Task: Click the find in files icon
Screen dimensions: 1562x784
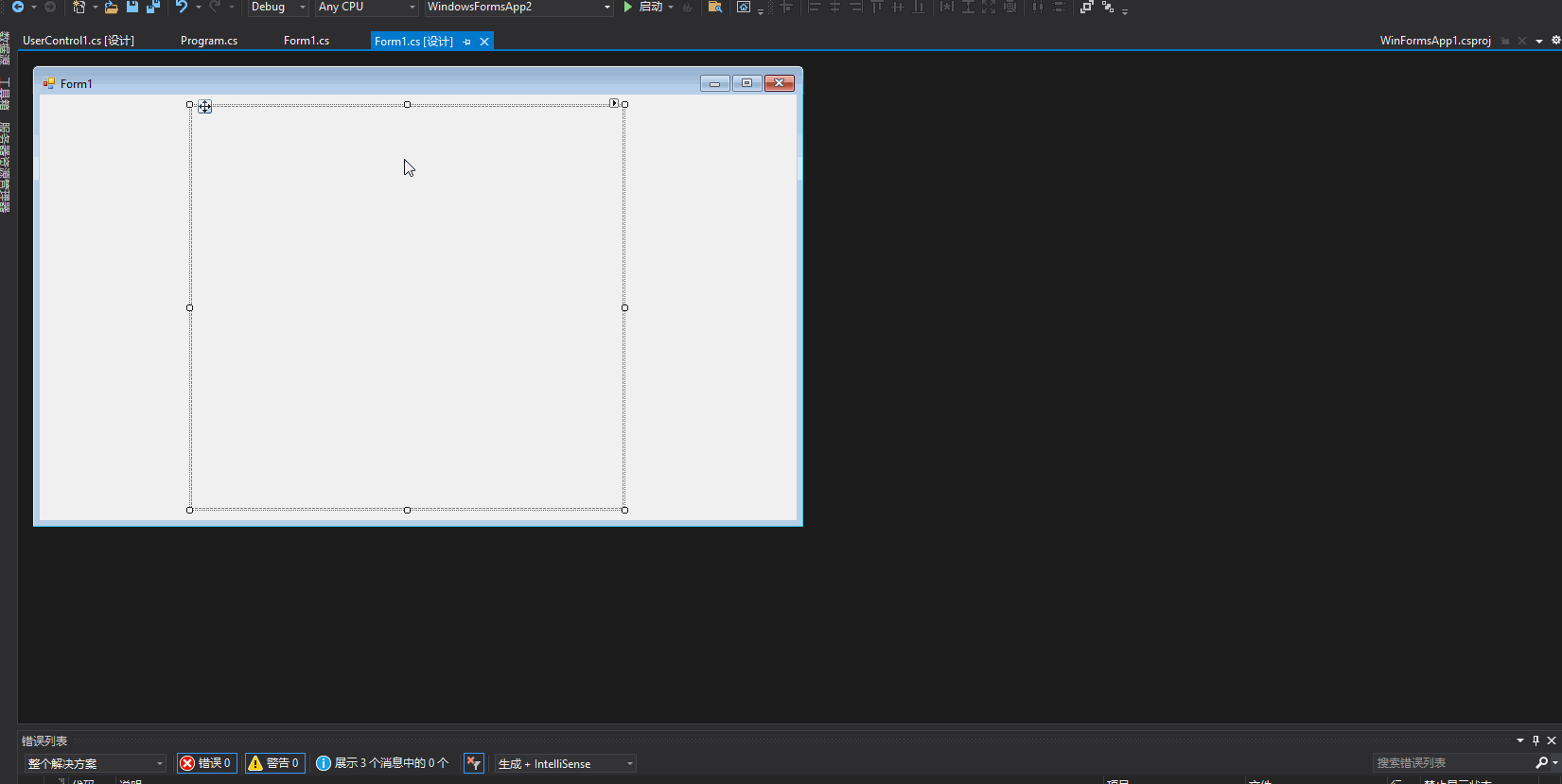Action: (715, 7)
